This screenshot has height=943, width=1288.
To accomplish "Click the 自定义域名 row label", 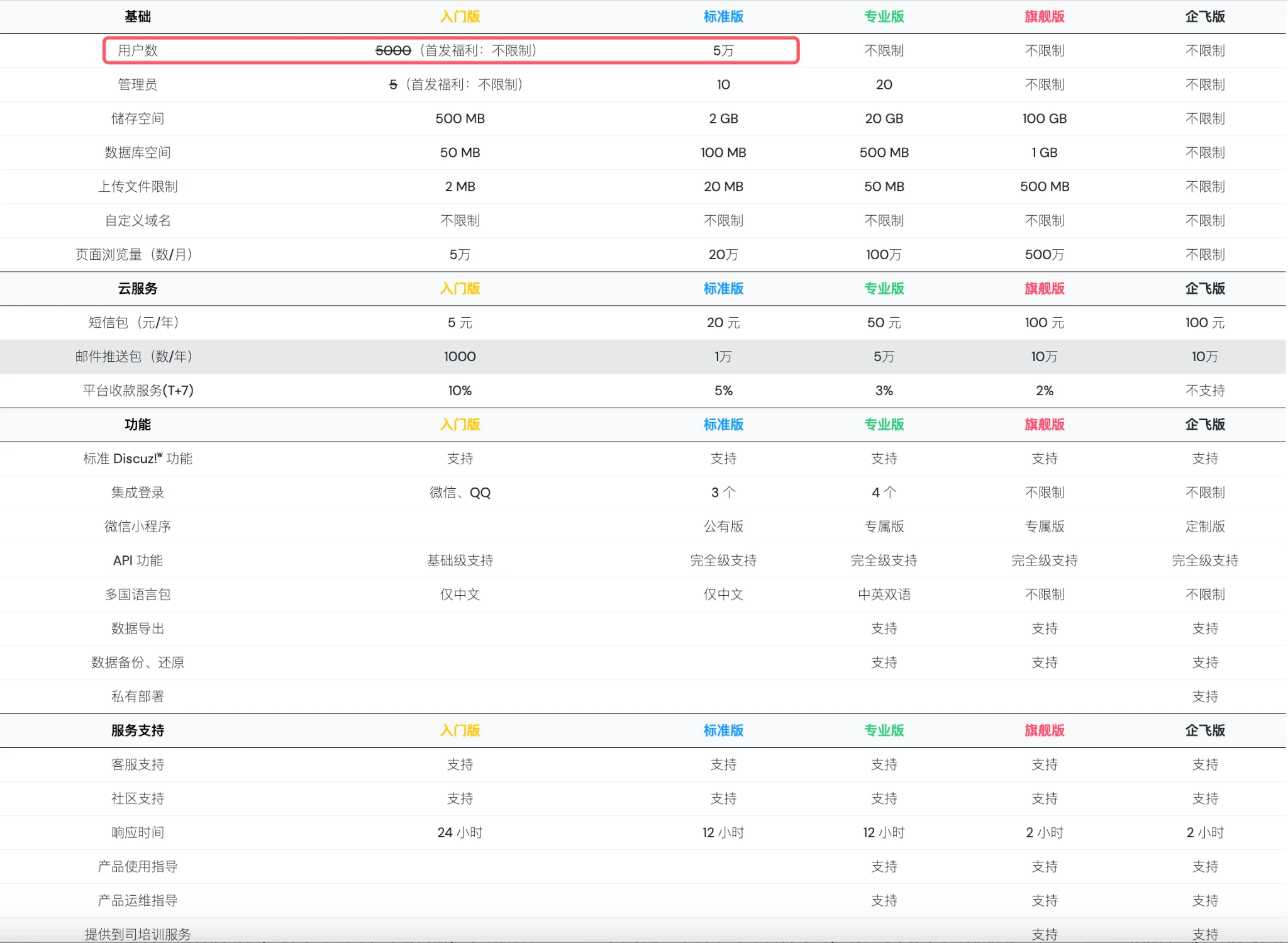I will pyautogui.click(x=138, y=221).
